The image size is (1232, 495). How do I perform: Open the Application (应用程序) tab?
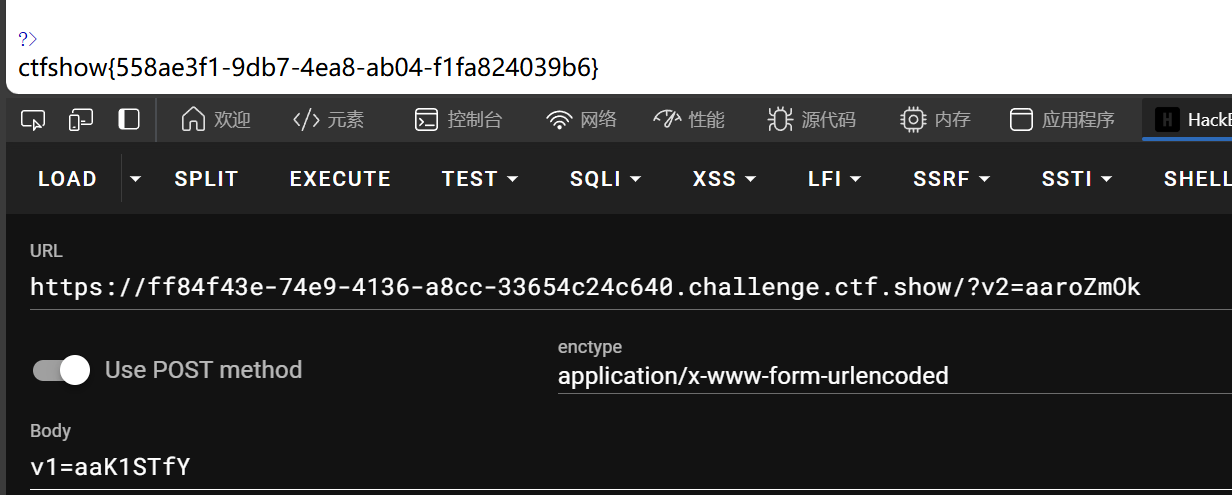click(1062, 120)
